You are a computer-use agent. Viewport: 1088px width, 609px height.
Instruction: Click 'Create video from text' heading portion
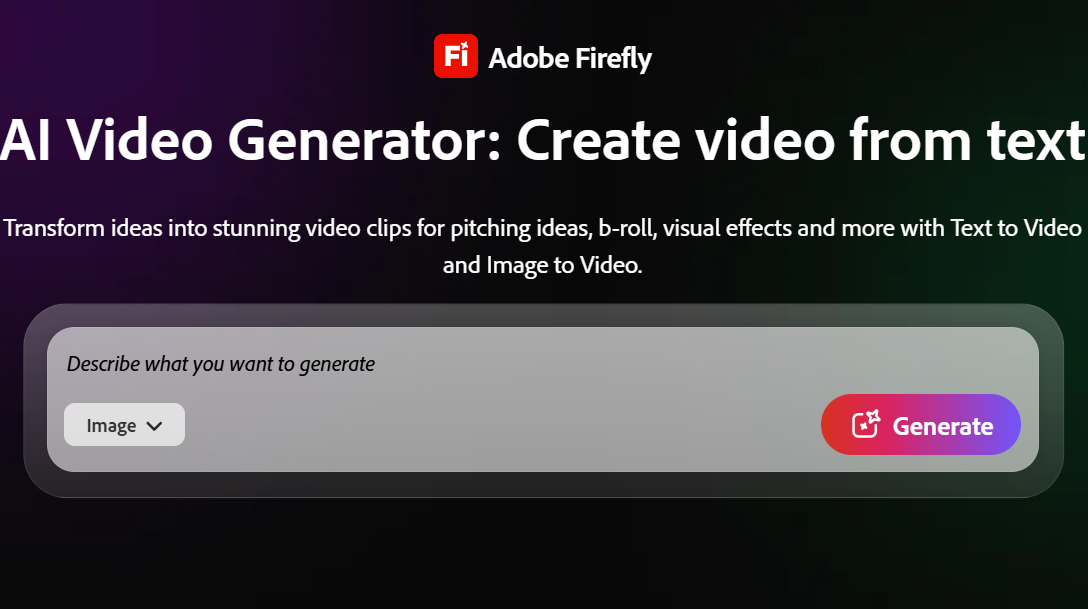tap(801, 140)
